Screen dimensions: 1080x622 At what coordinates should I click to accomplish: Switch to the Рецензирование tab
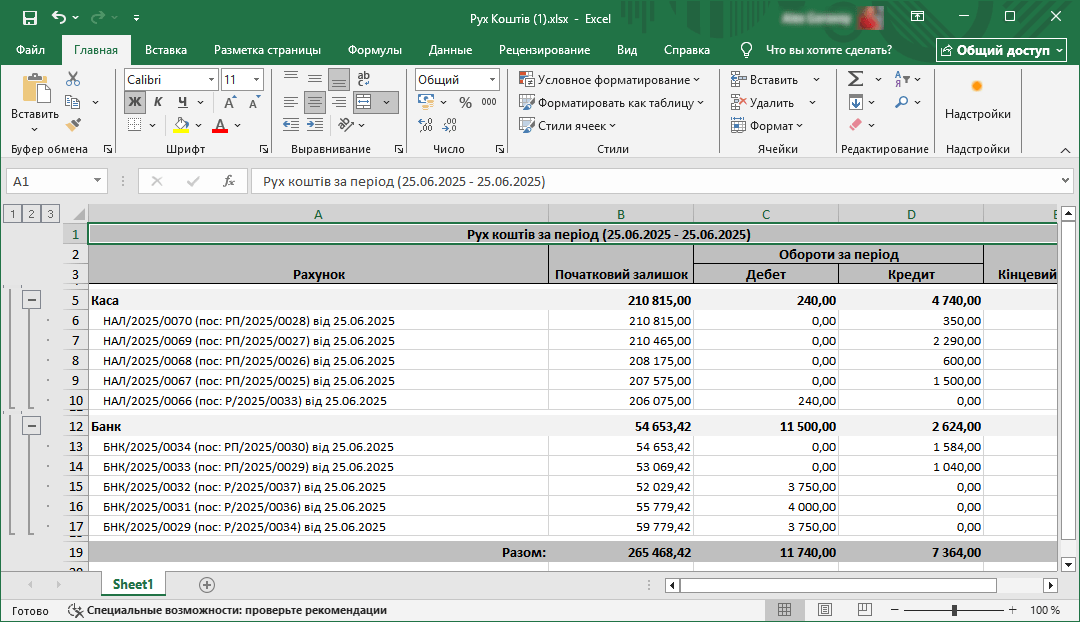[x=544, y=50]
